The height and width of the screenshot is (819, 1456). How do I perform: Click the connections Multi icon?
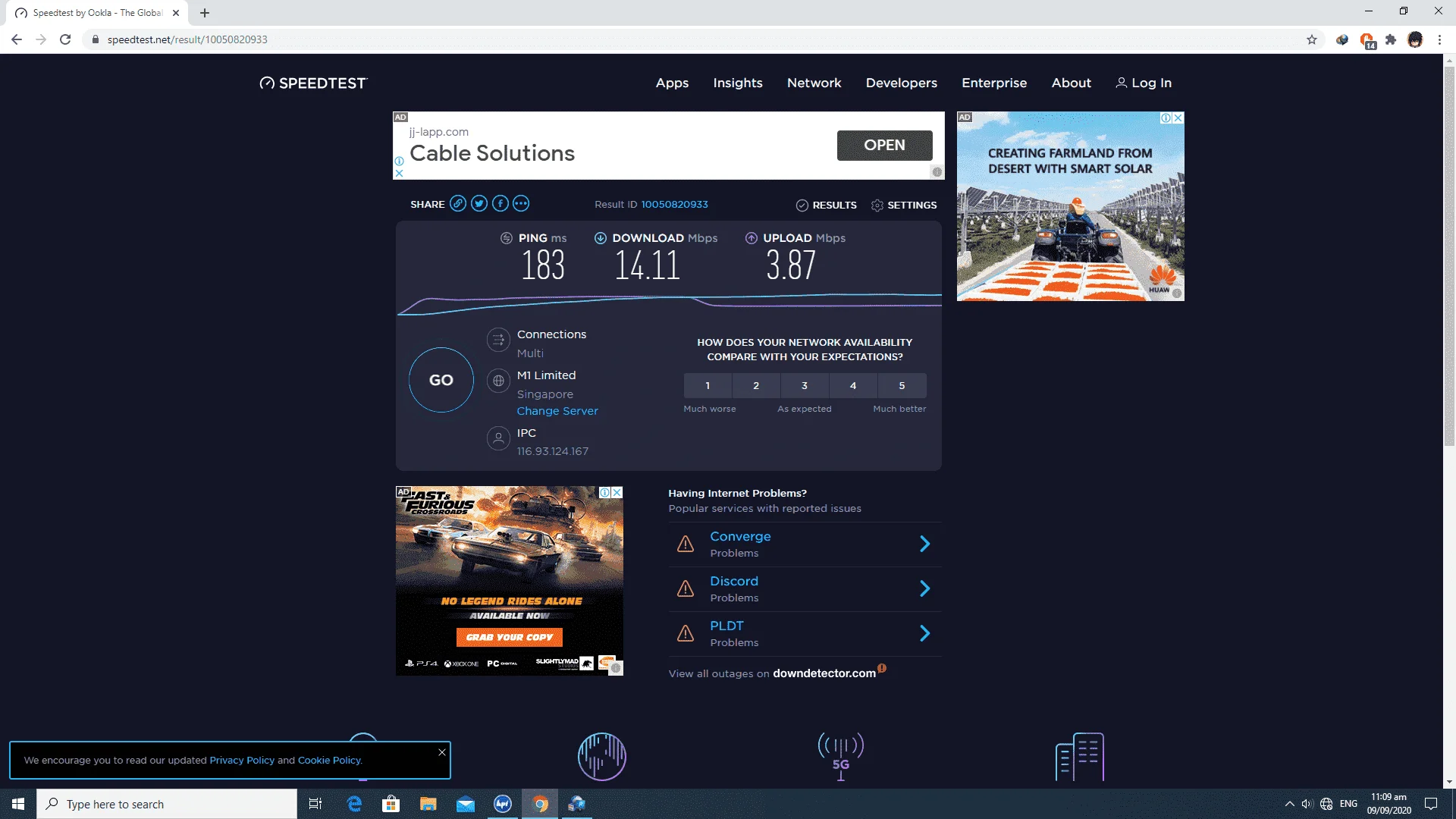click(x=498, y=340)
